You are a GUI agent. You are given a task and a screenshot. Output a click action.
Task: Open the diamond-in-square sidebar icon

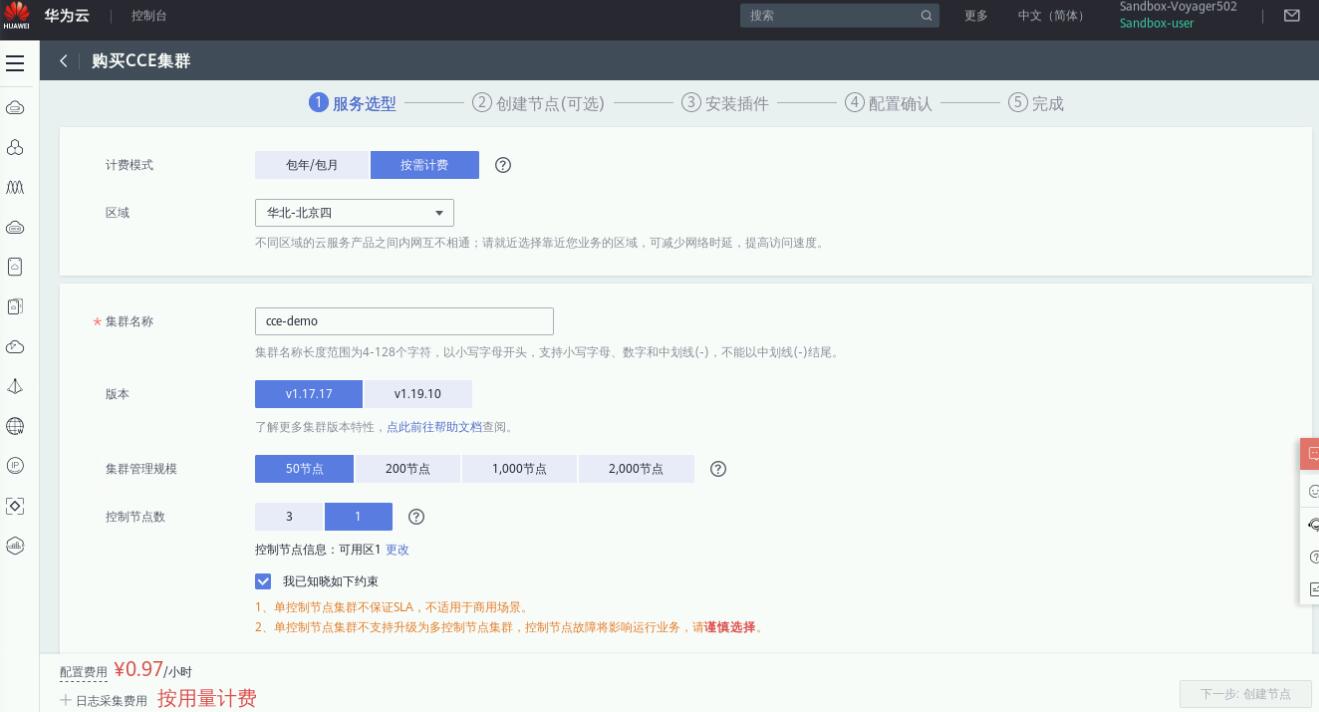point(15,505)
